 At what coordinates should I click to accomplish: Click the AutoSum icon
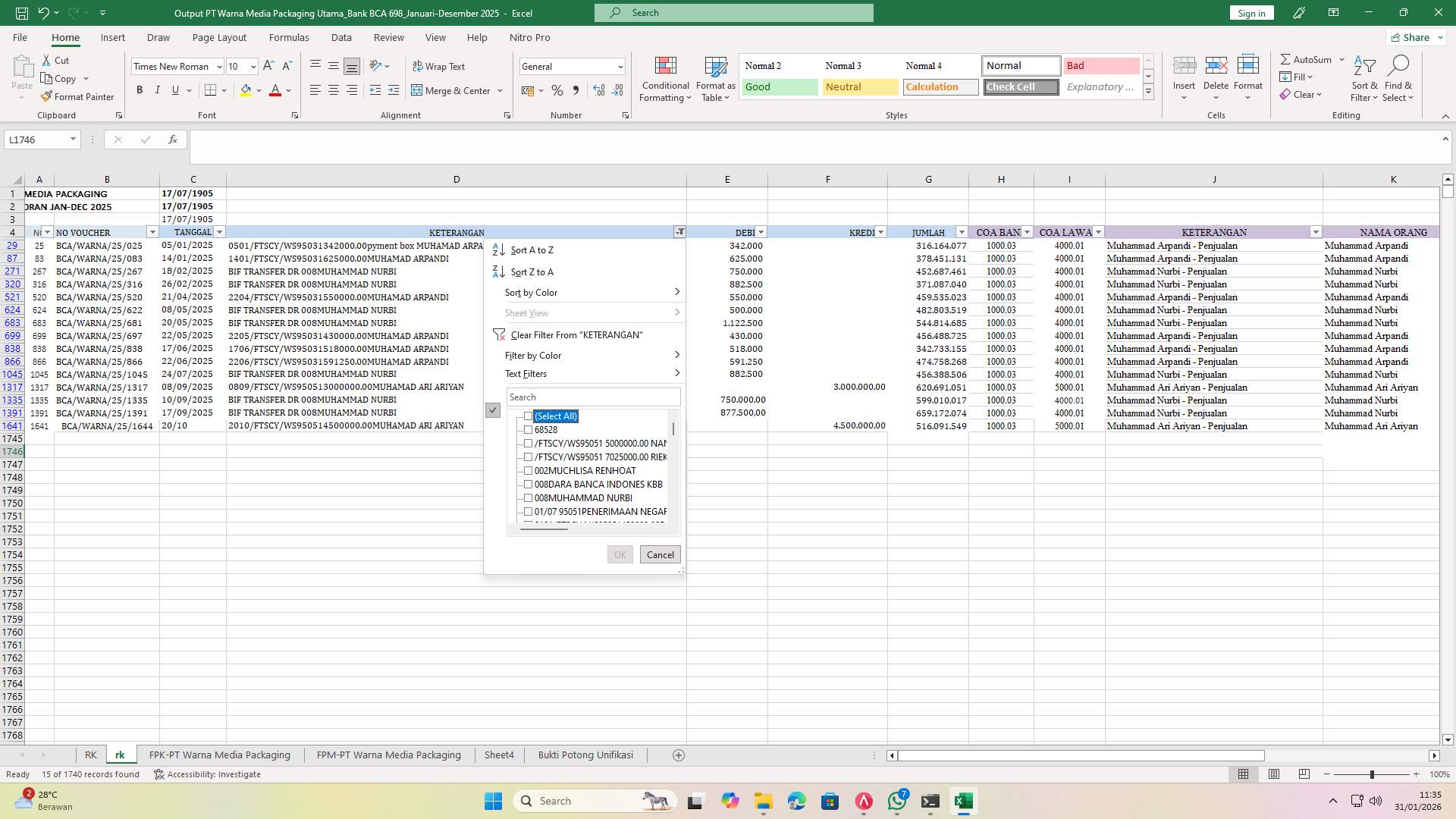coord(1287,58)
